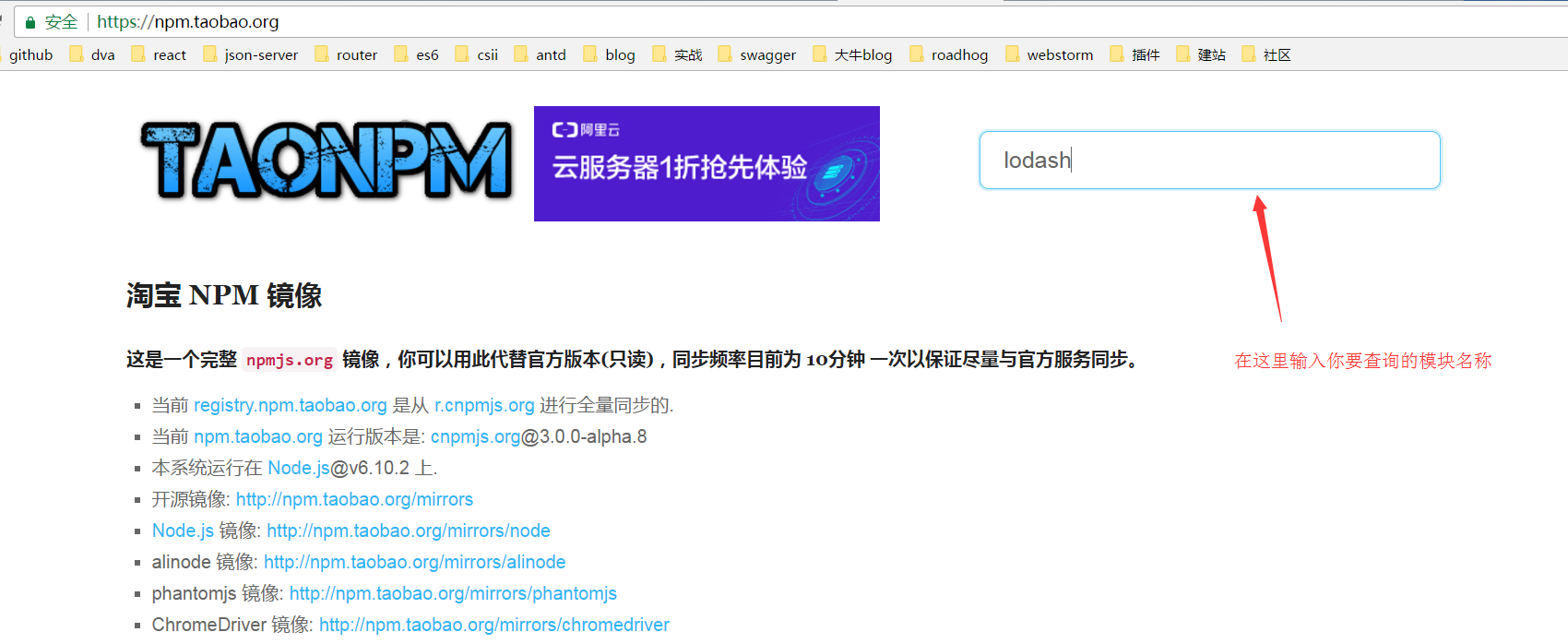This screenshot has width=1568, height=644.
Task: Open the mirrors/chromedriver URL link
Action: pos(494,625)
